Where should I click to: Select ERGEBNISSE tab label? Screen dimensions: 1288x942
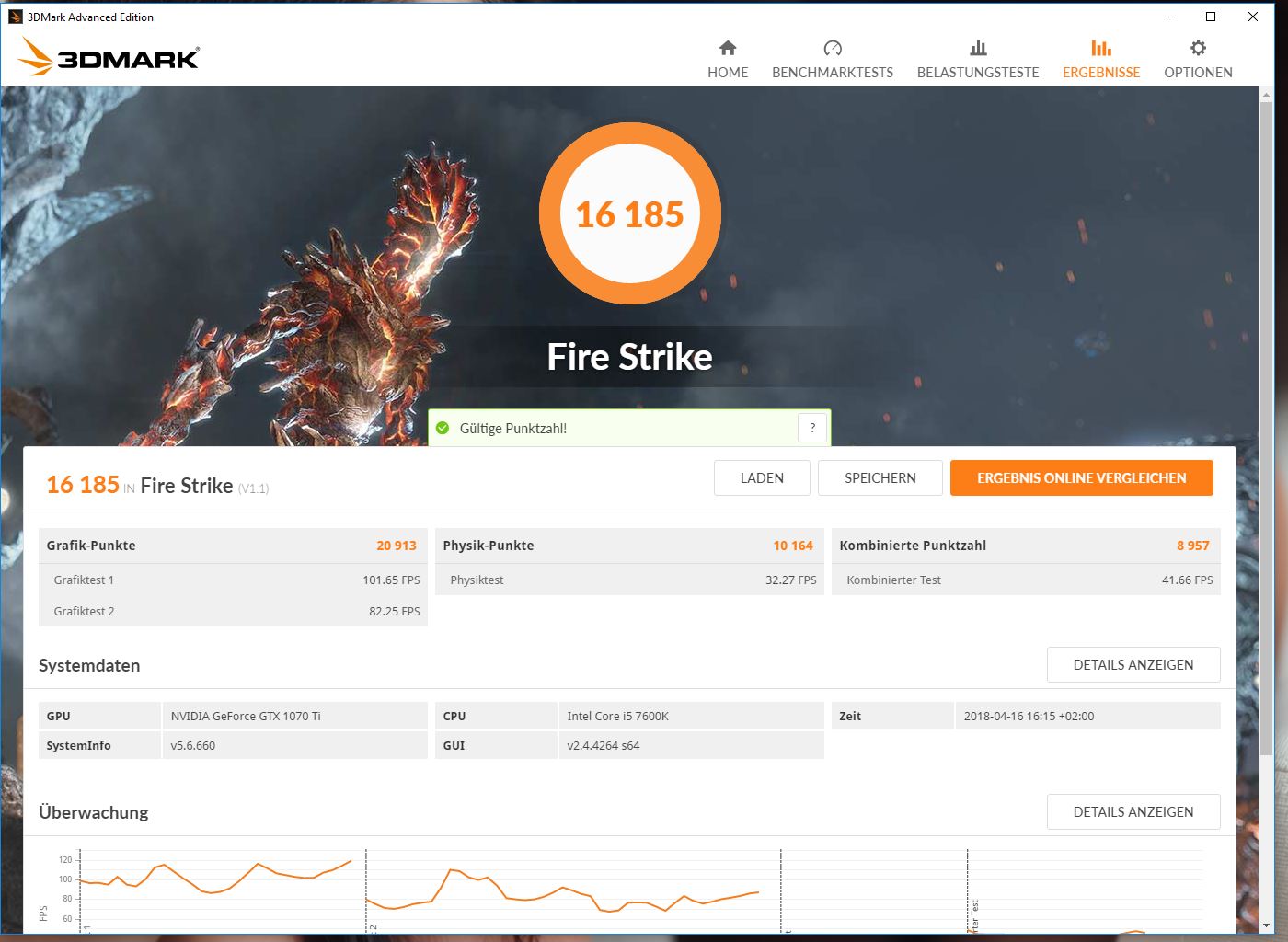(1101, 72)
